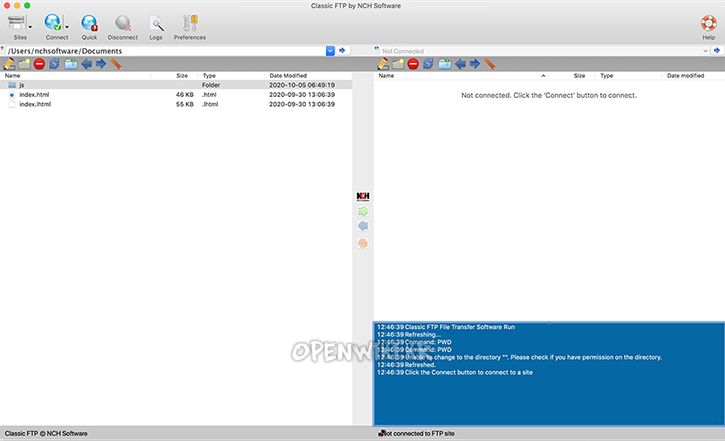
Task: Sort local files by Date Modified column
Action: tap(288, 75)
